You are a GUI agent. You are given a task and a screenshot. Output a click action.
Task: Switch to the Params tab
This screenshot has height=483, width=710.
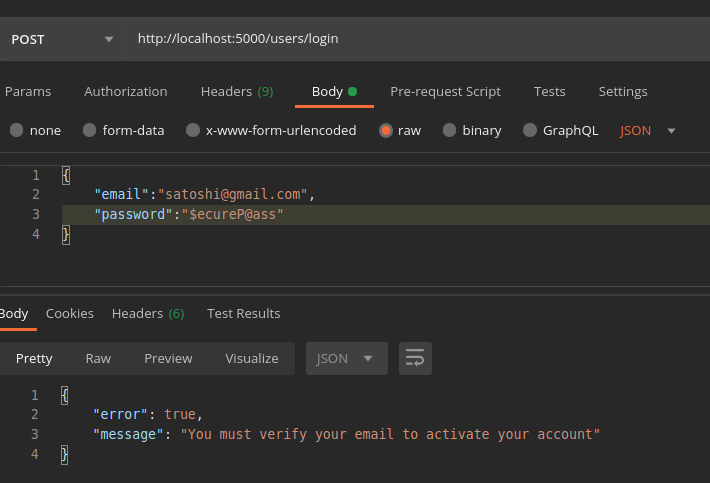click(x=28, y=91)
